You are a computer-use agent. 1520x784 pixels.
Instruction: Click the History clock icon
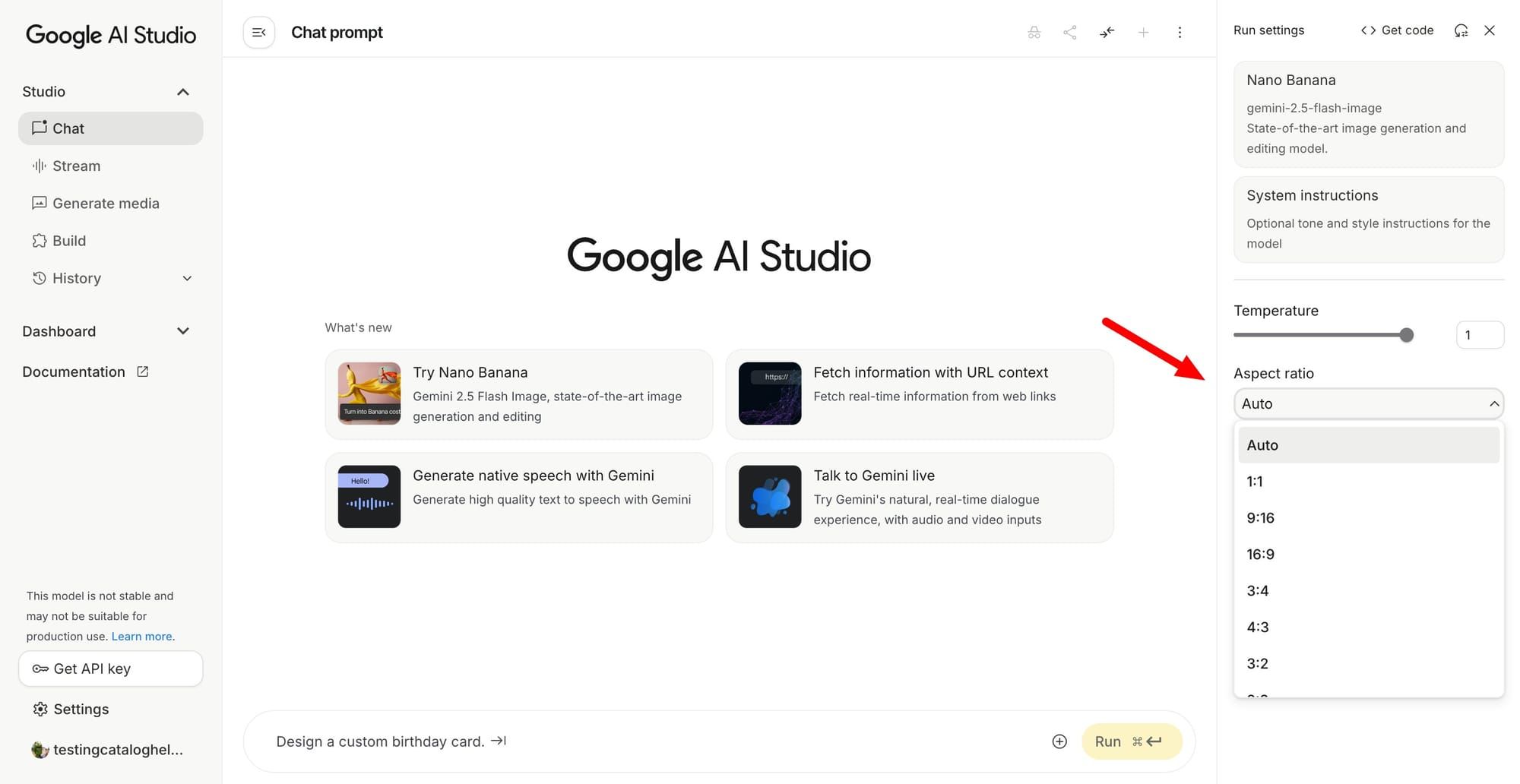(x=40, y=278)
